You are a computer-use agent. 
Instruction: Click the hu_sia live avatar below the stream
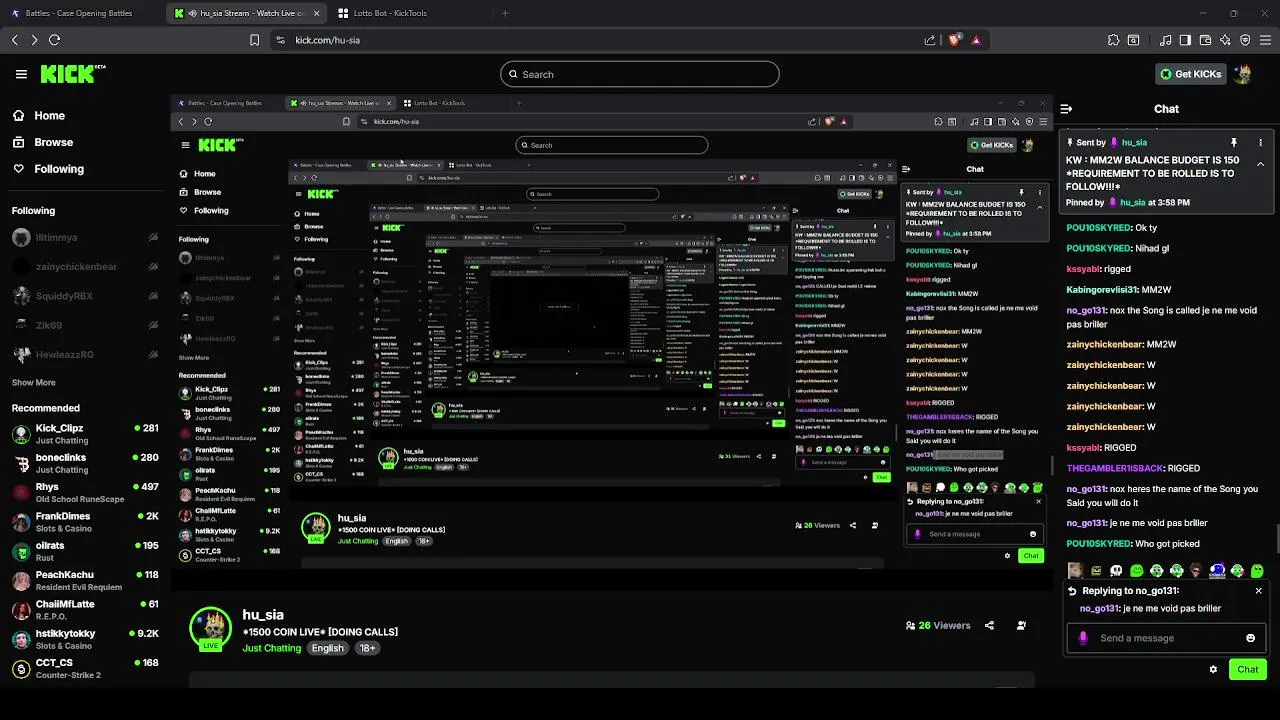[210, 629]
